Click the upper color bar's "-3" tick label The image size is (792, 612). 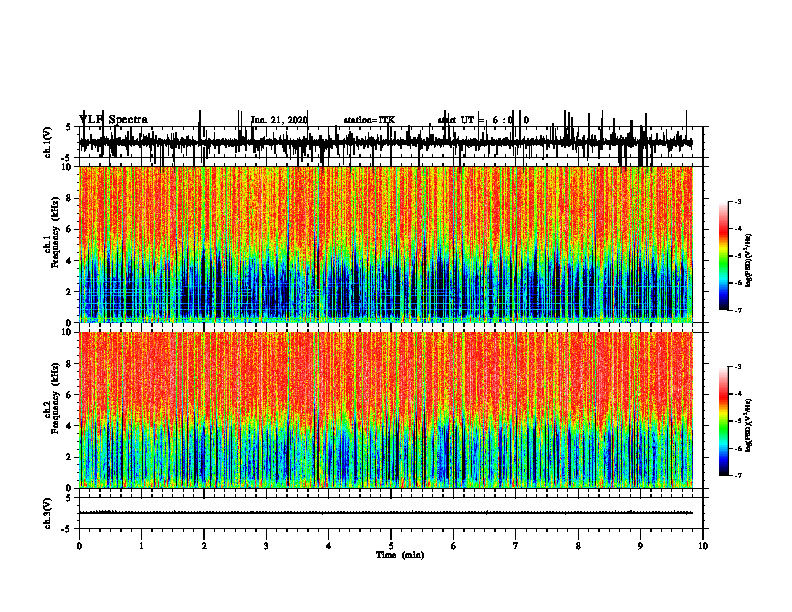point(738,202)
